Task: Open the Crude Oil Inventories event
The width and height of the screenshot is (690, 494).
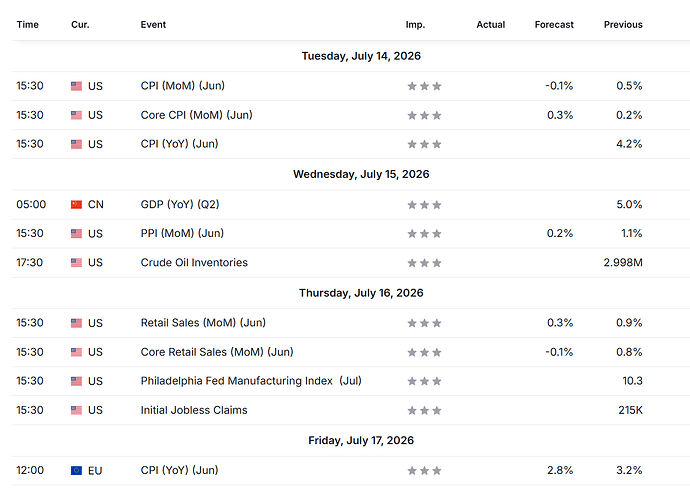Action: pos(194,263)
